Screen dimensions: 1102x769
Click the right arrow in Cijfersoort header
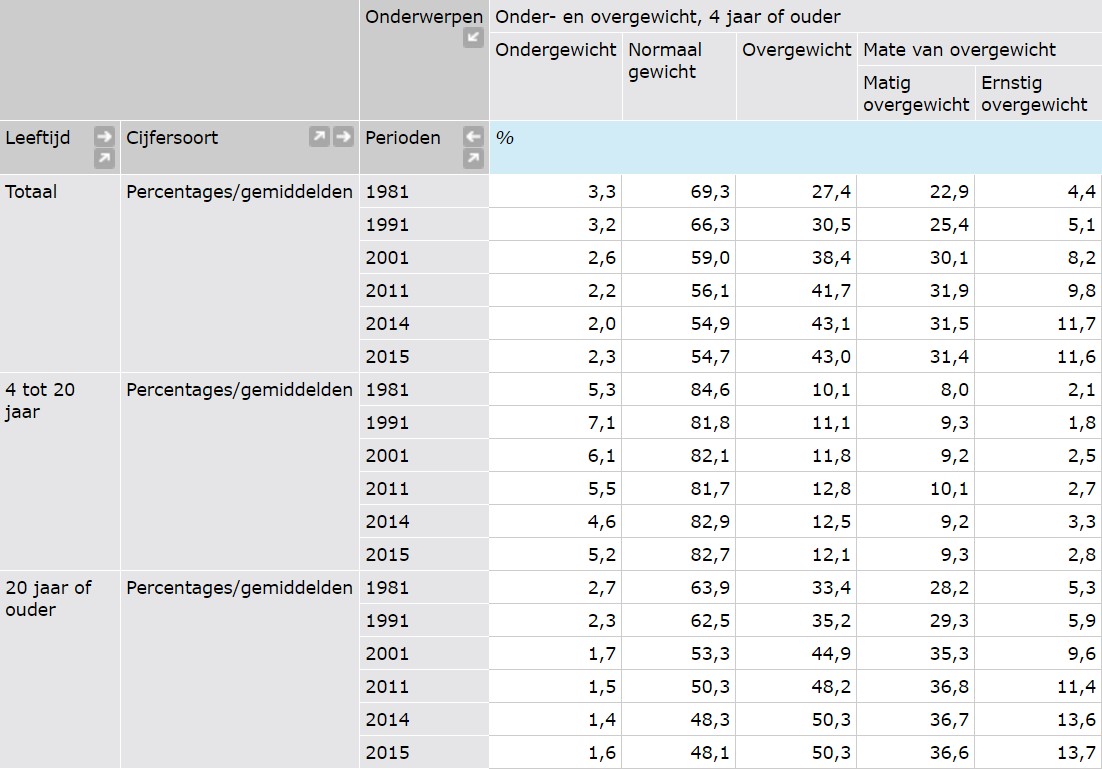(344, 137)
